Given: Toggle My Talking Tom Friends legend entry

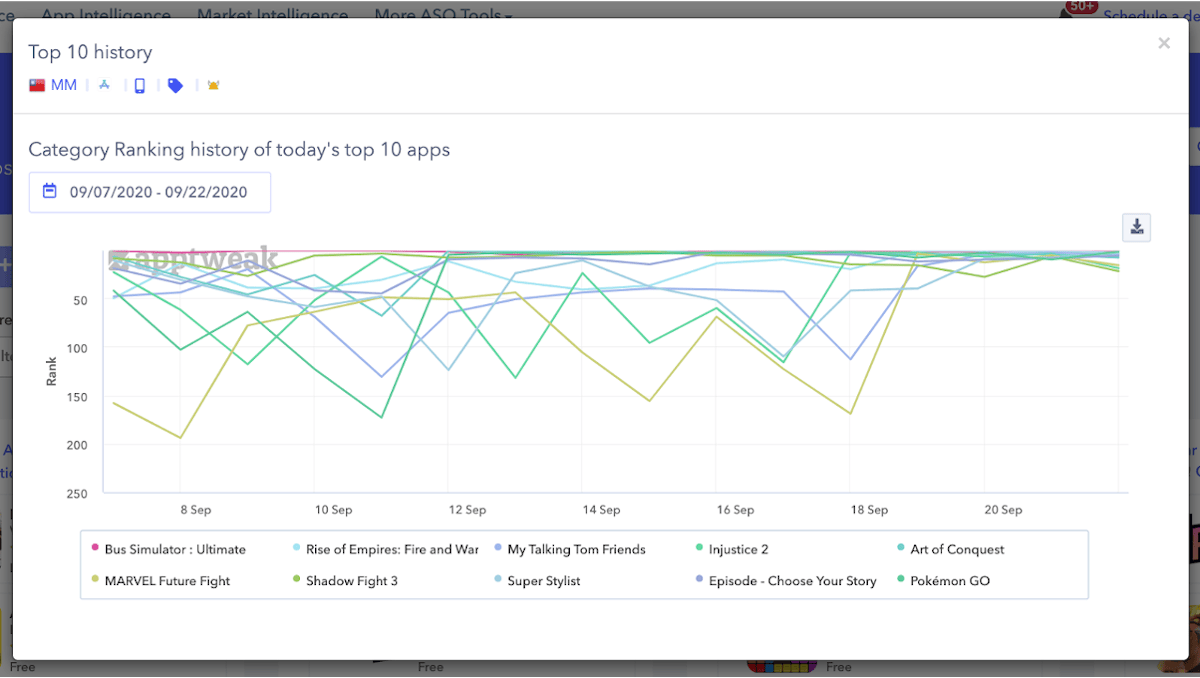Looking at the screenshot, I should point(576,549).
